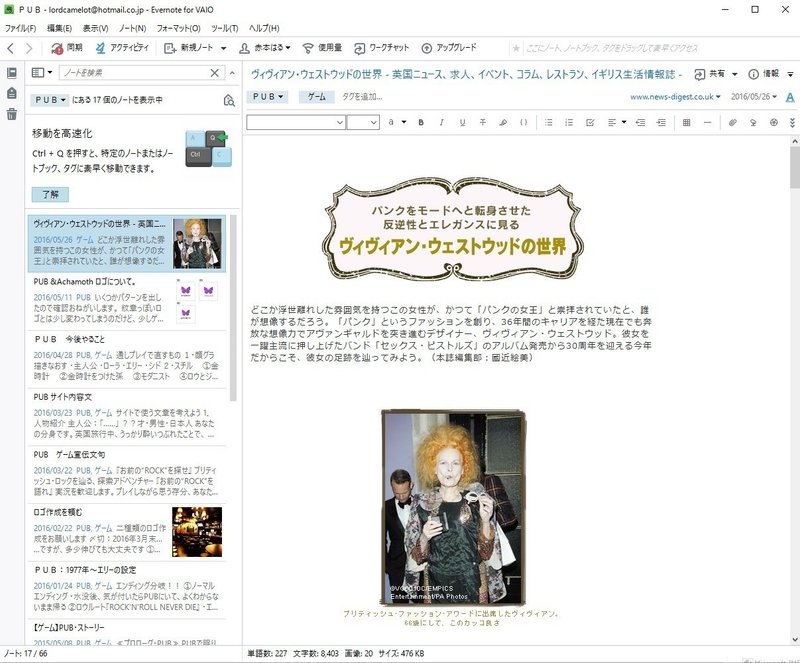The width and height of the screenshot is (800, 663).
Task: Open the PUB notebook selector in note header
Action: 267,96
